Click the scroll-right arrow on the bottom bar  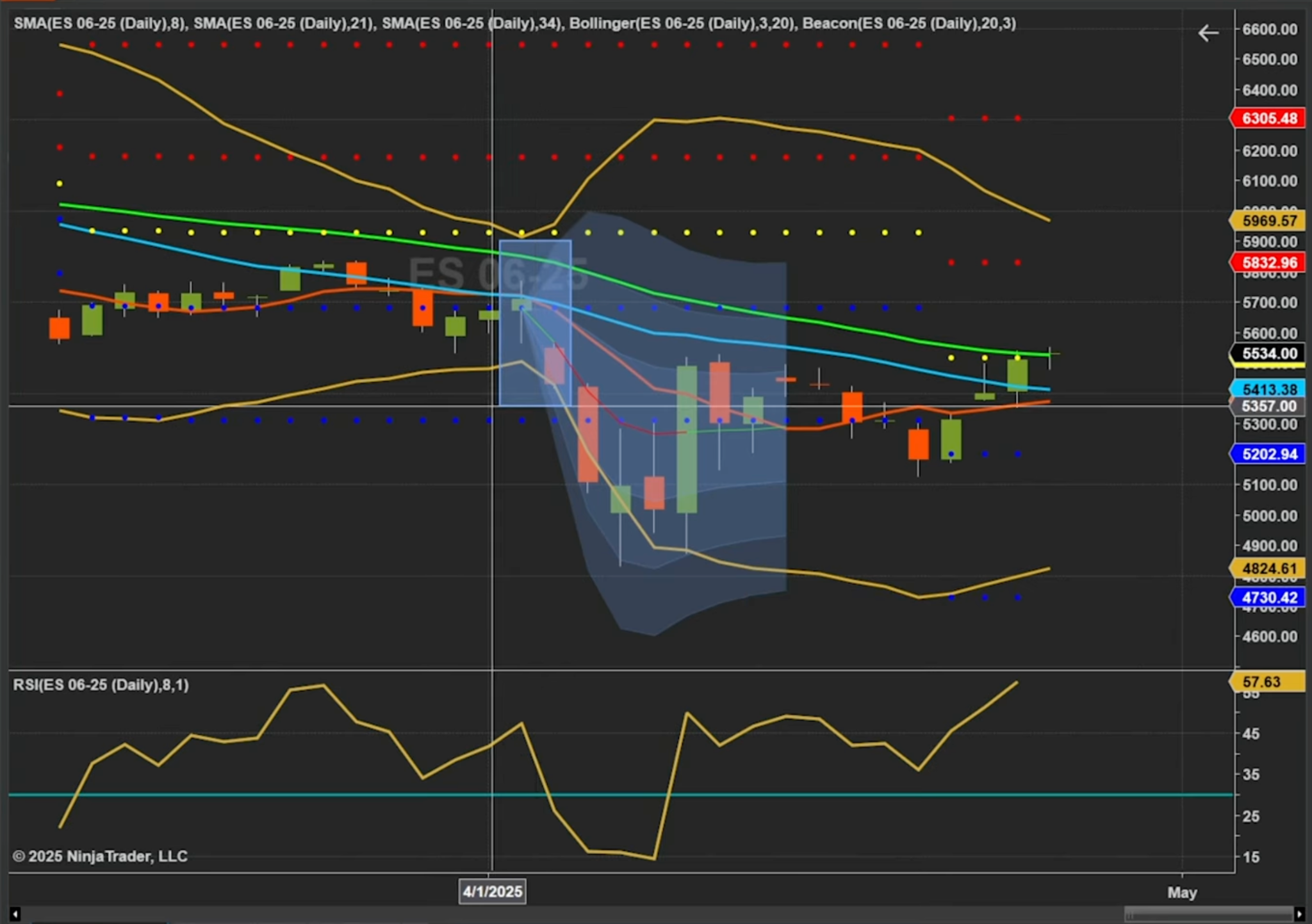pos(1299,914)
